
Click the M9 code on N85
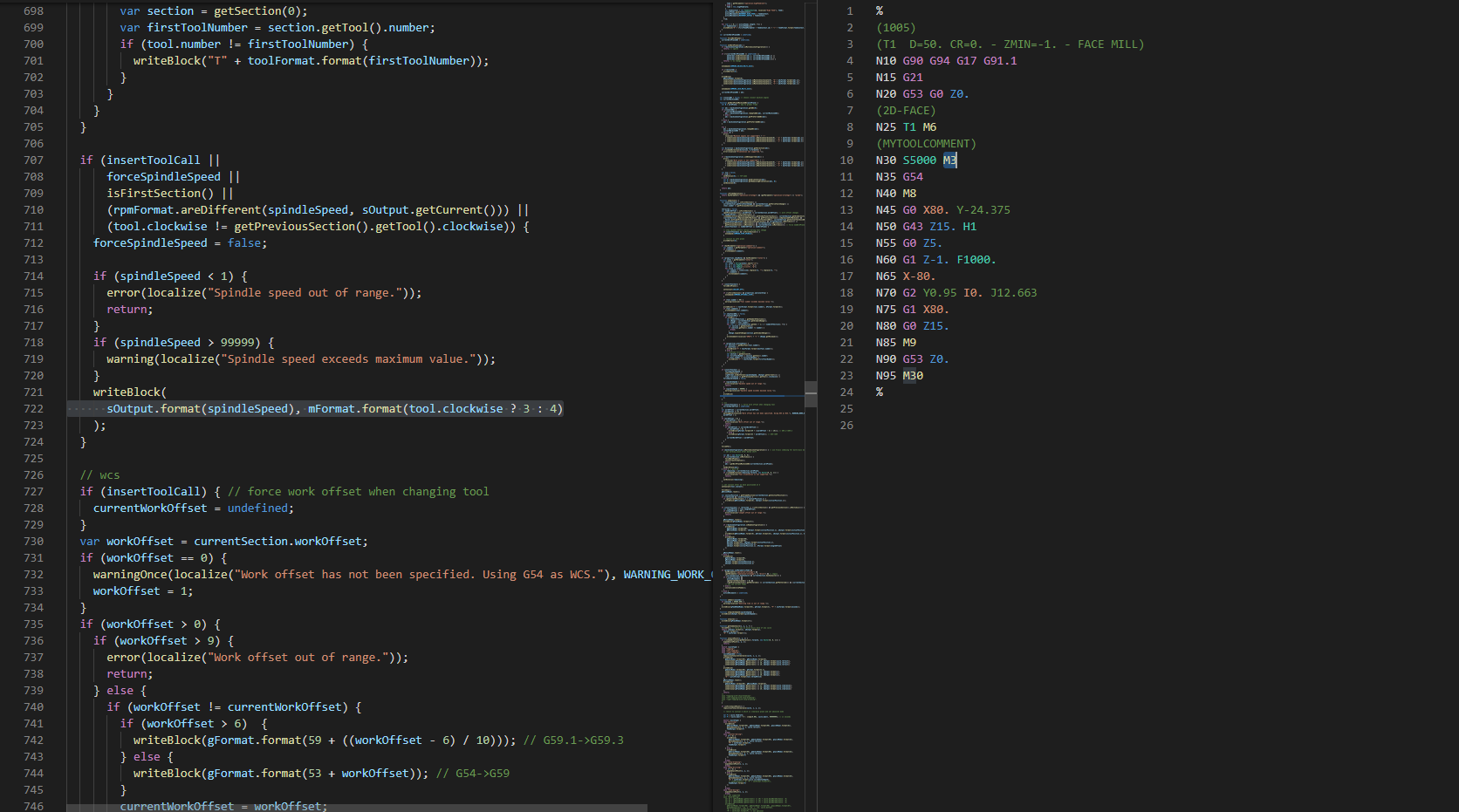point(909,343)
